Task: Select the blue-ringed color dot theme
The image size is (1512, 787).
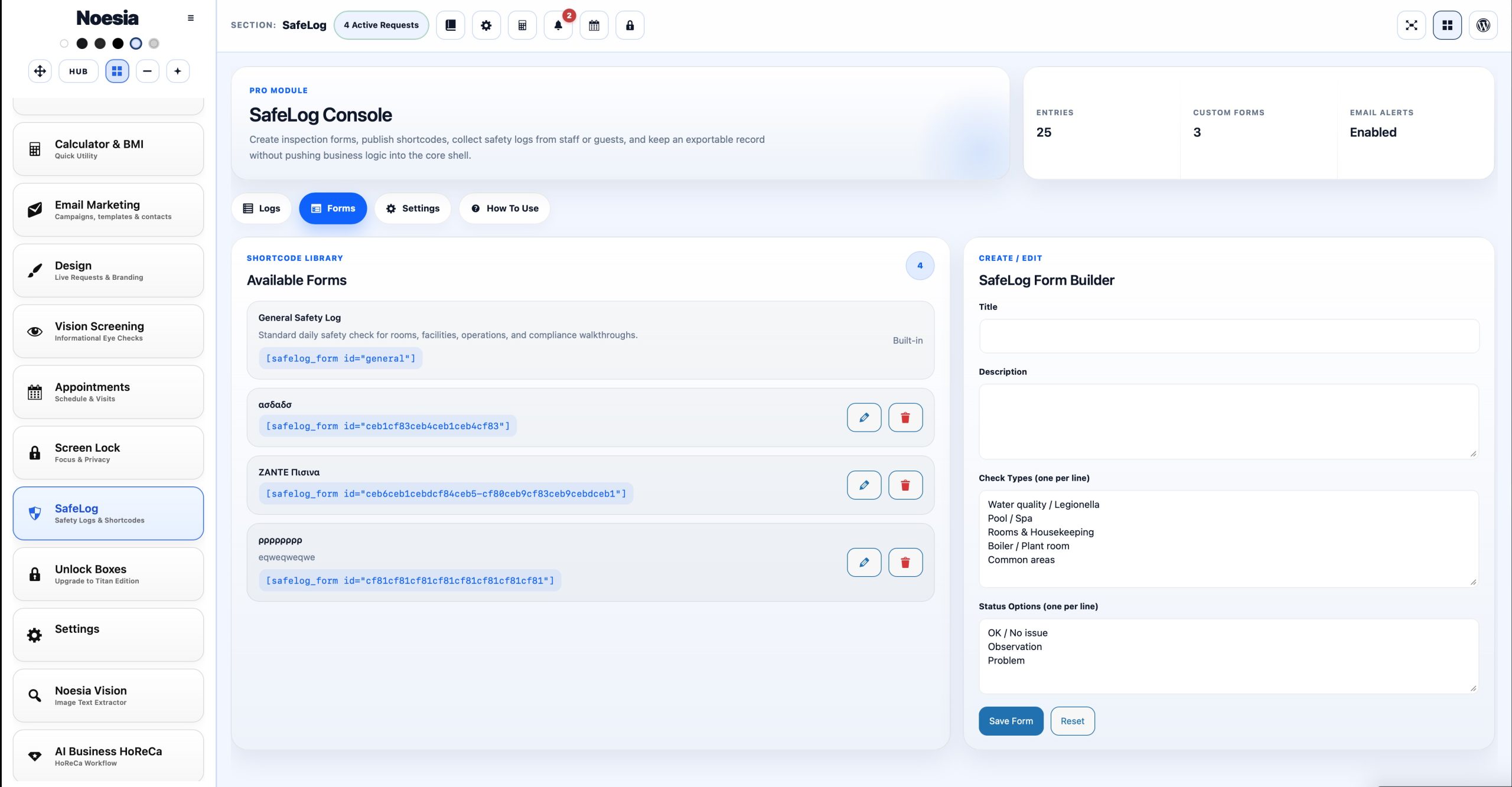Action: coord(136,44)
